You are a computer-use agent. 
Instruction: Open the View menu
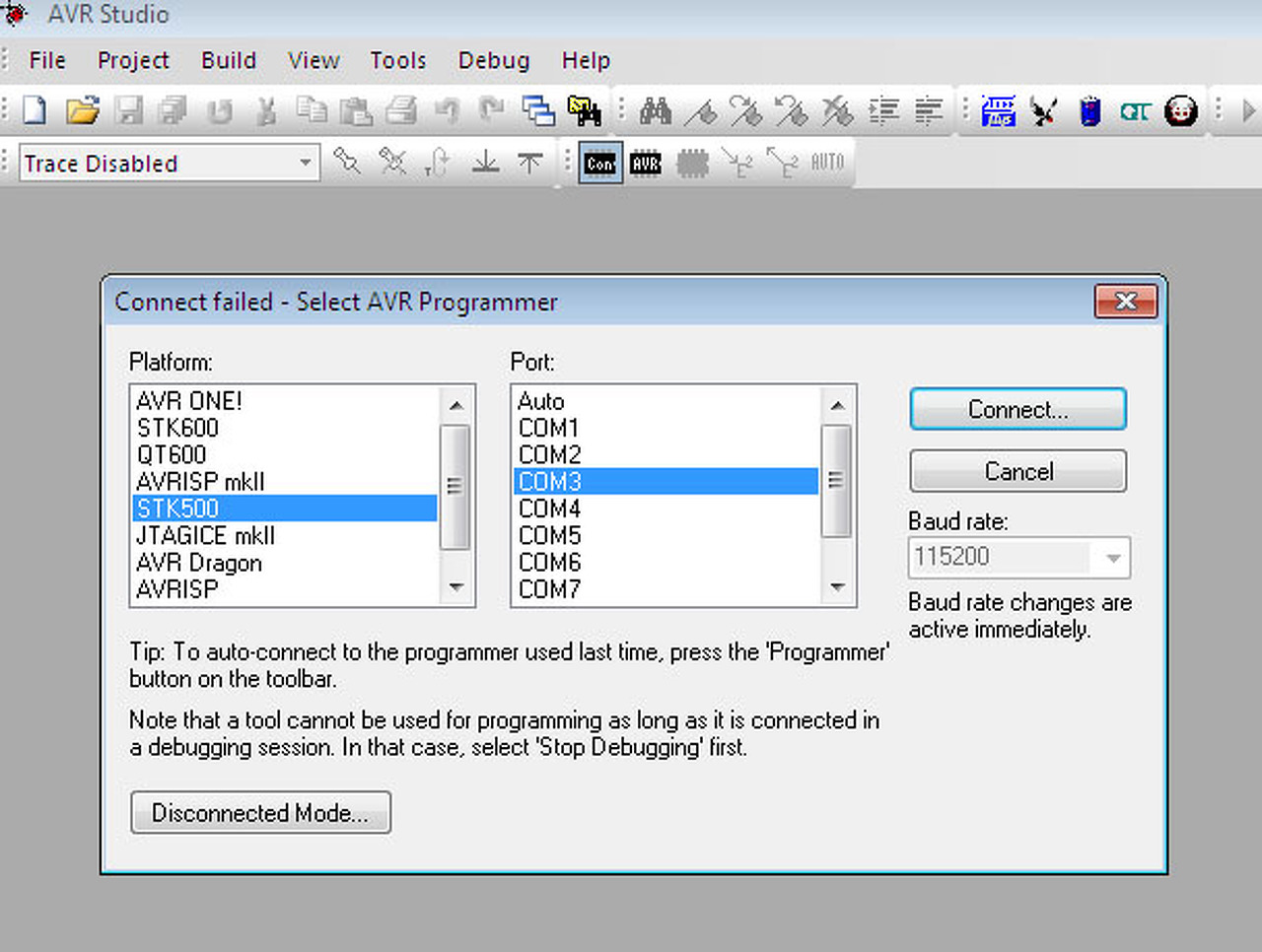click(x=314, y=60)
